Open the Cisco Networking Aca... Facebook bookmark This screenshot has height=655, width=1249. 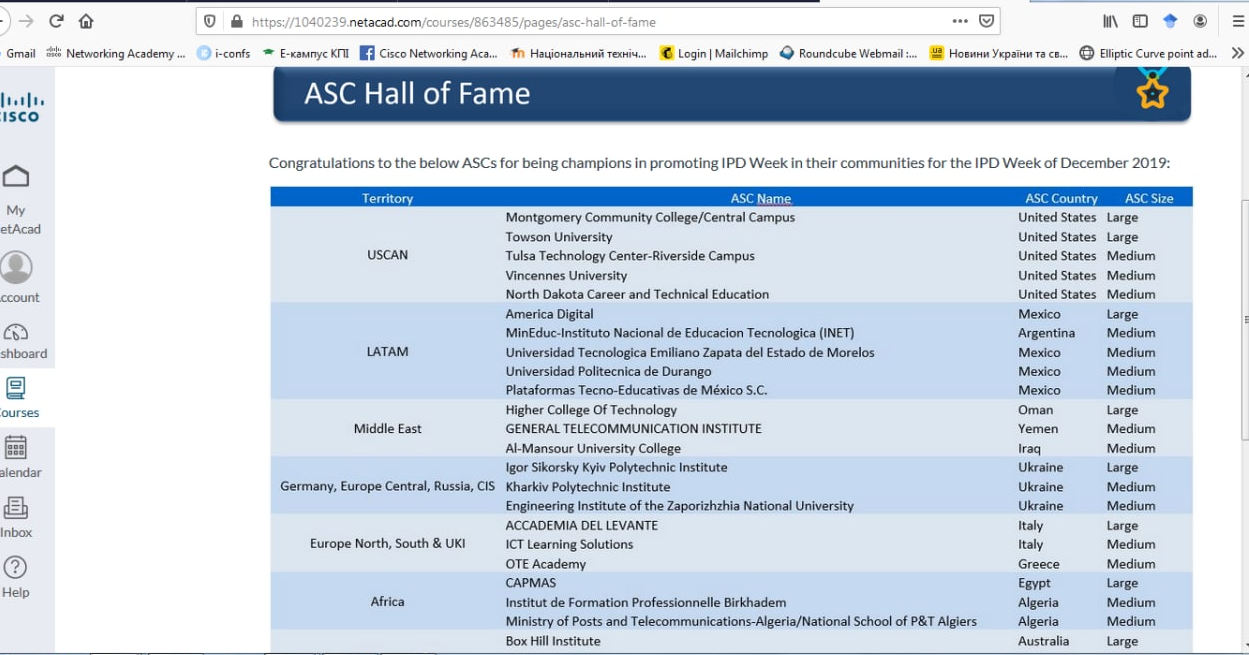coord(428,54)
